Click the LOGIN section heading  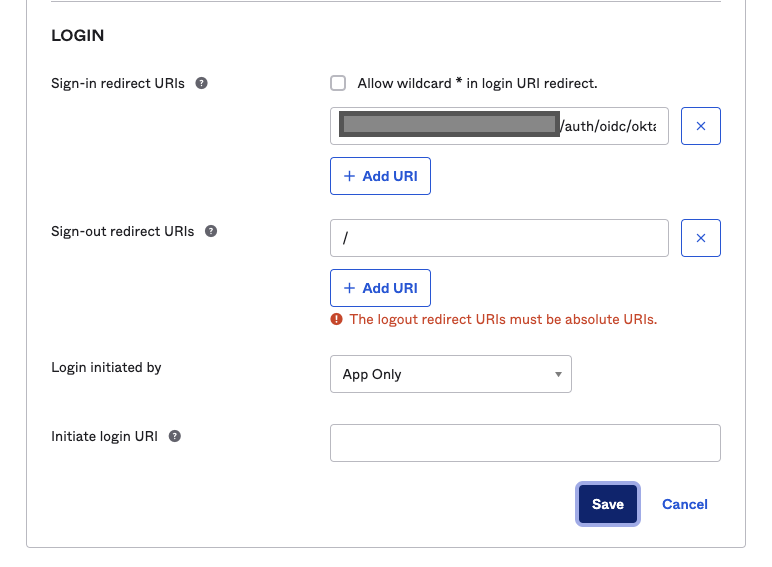click(77, 35)
